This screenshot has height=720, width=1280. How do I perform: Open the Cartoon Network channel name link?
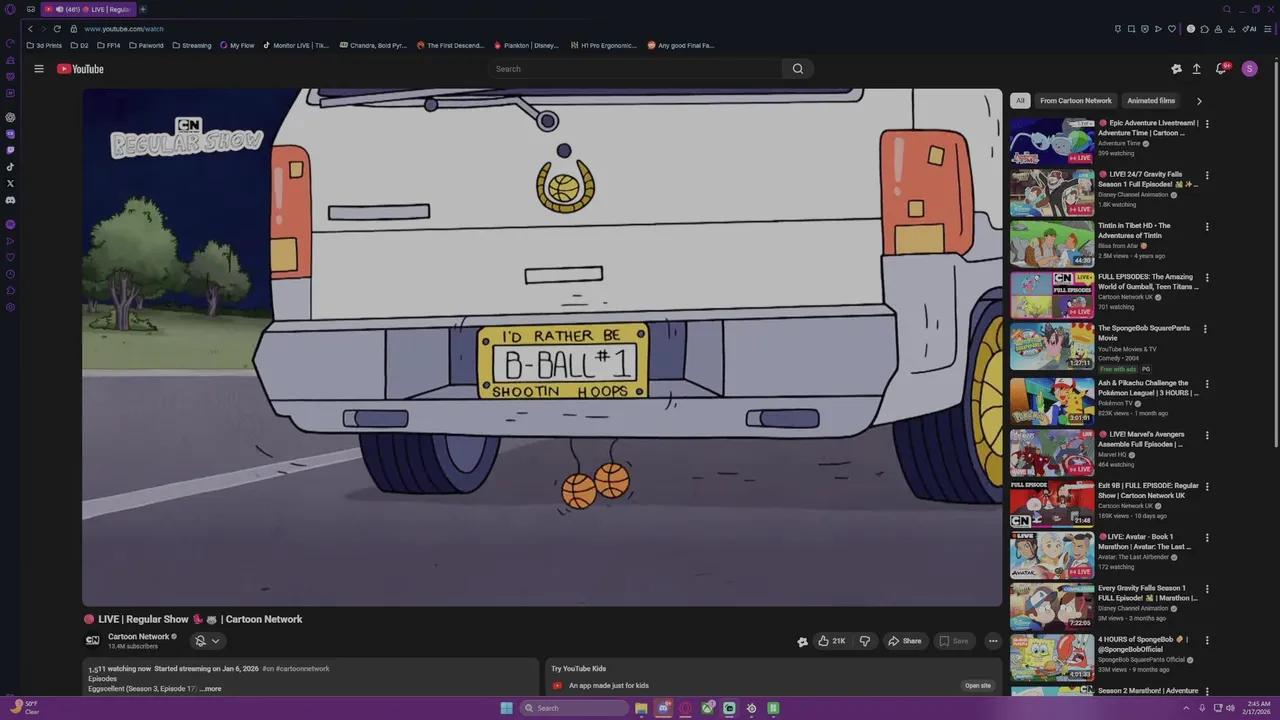pyautogui.click(x=139, y=637)
